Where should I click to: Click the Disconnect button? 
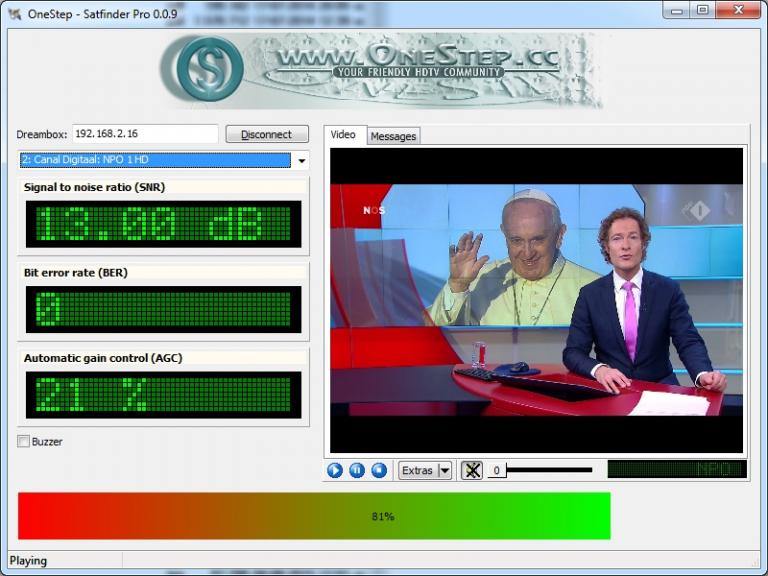pyautogui.click(x=266, y=134)
